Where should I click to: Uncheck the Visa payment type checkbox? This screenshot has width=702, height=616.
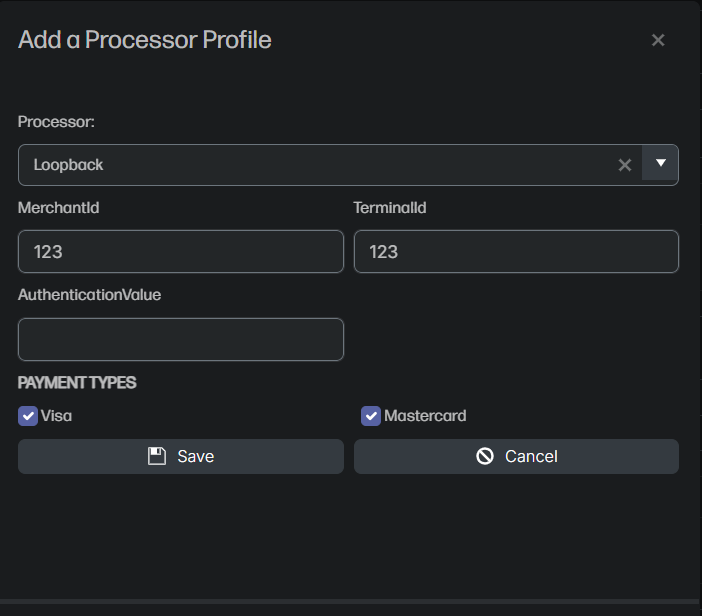(x=28, y=416)
